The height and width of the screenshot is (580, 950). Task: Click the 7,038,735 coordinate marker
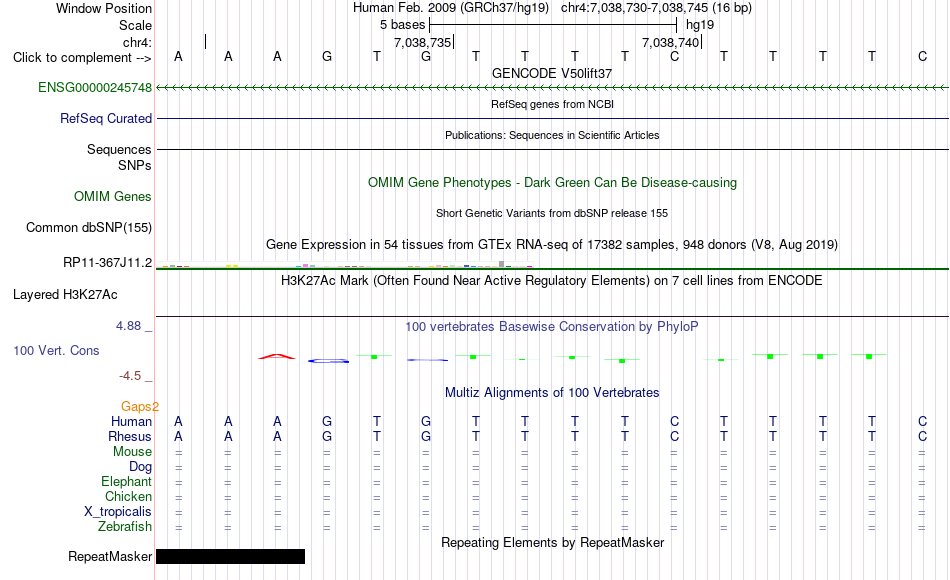click(x=423, y=42)
